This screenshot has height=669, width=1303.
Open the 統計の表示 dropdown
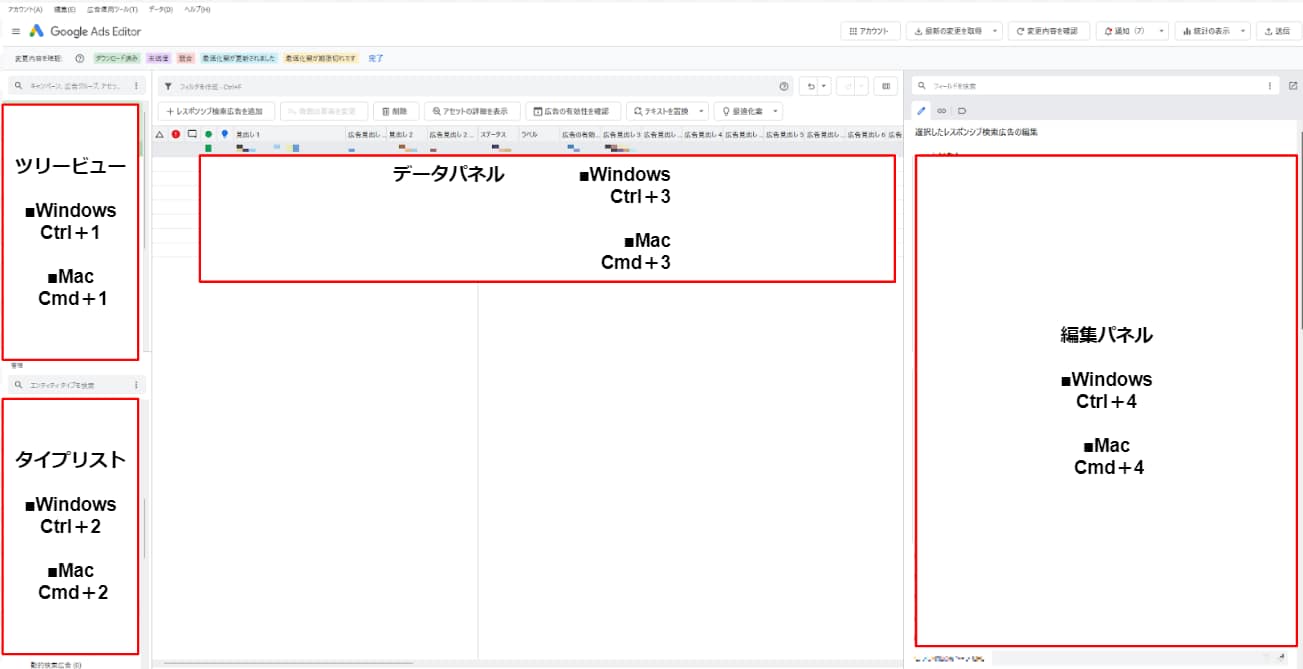[1212, 31]
